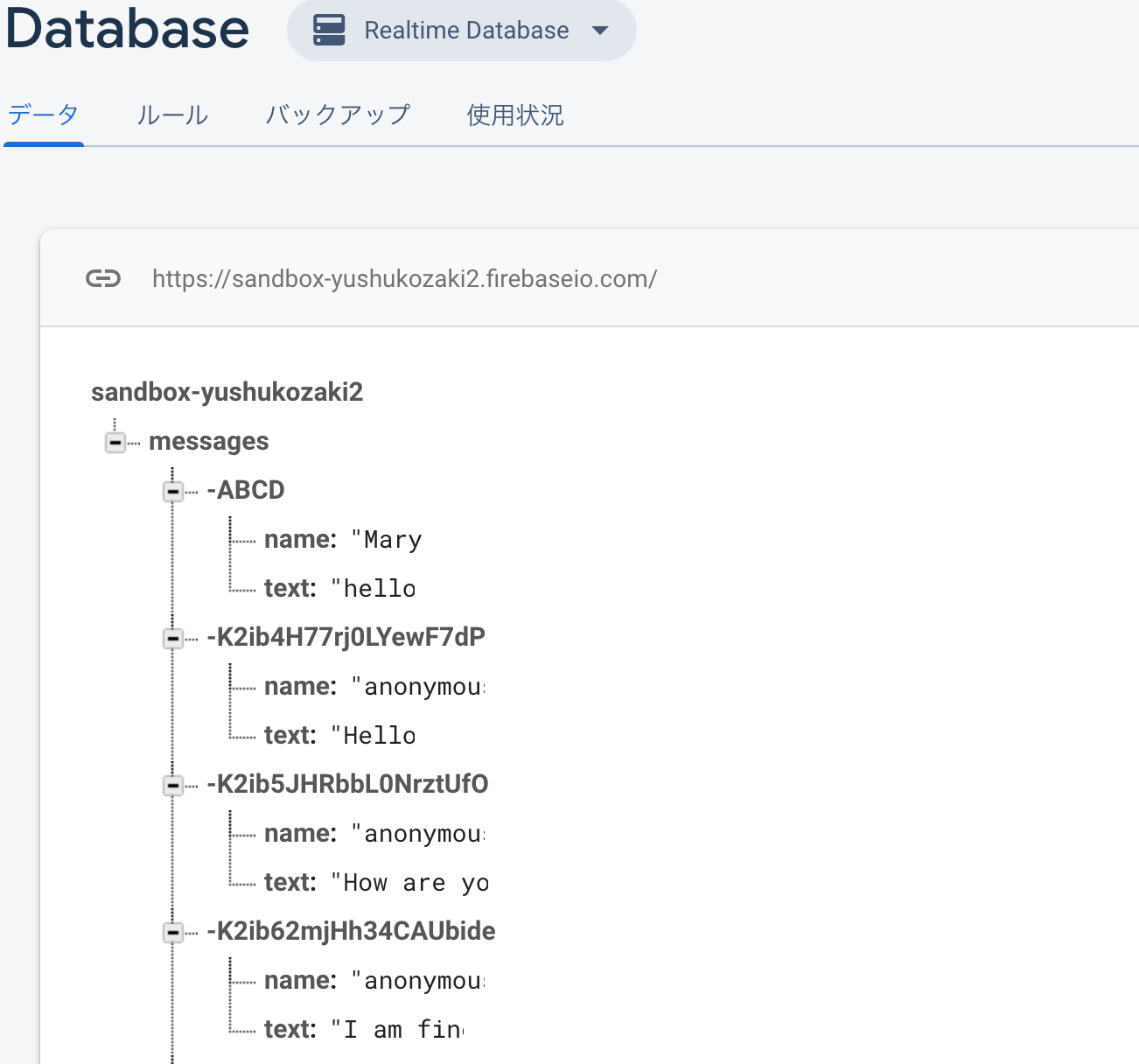Collapse the -K2ib4H77rj0LYewF7dP node
Viewport: 1139px width, 1064px height.
[x=173, y=639]
